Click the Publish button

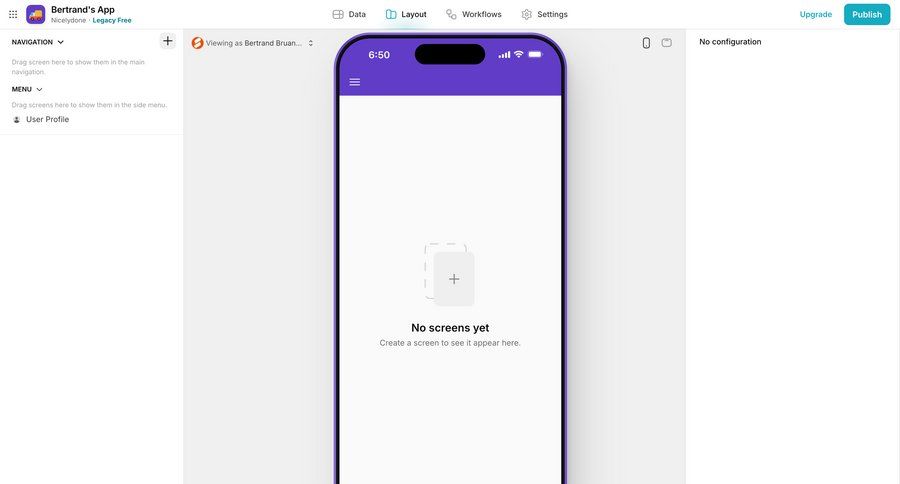[x=867, y=14]
